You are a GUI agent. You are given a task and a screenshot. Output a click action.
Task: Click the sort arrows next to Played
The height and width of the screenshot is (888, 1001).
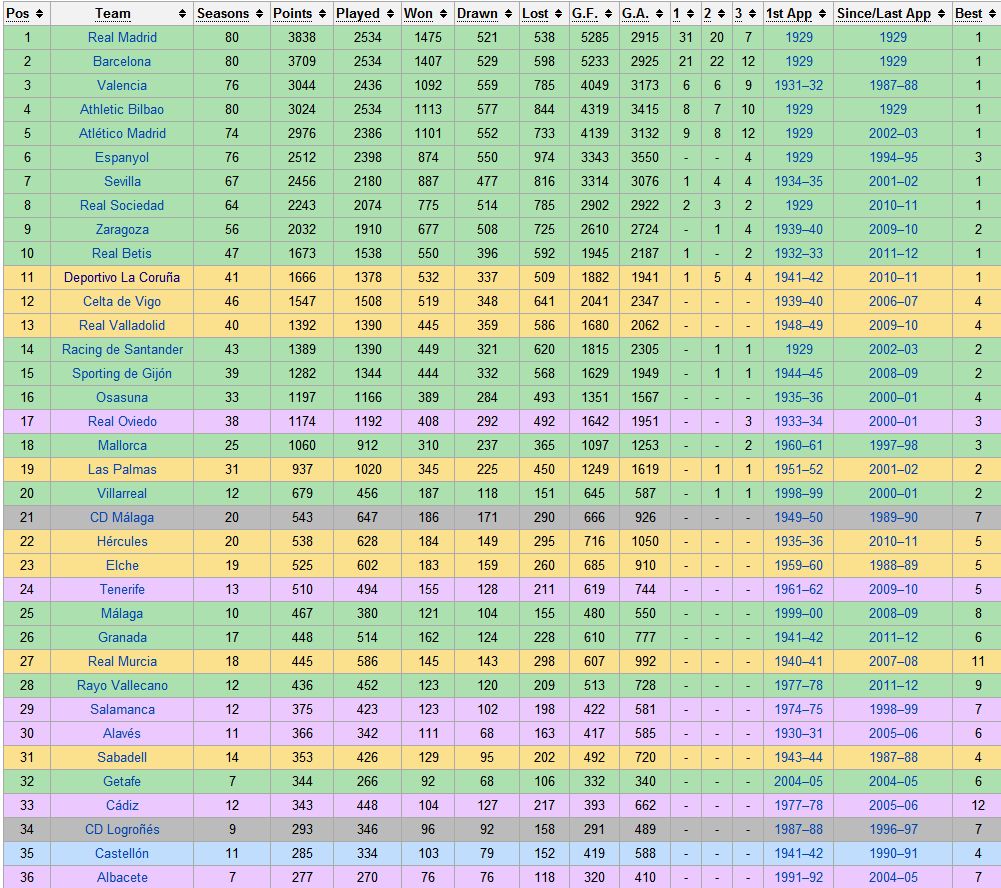[x=389, y=14]
